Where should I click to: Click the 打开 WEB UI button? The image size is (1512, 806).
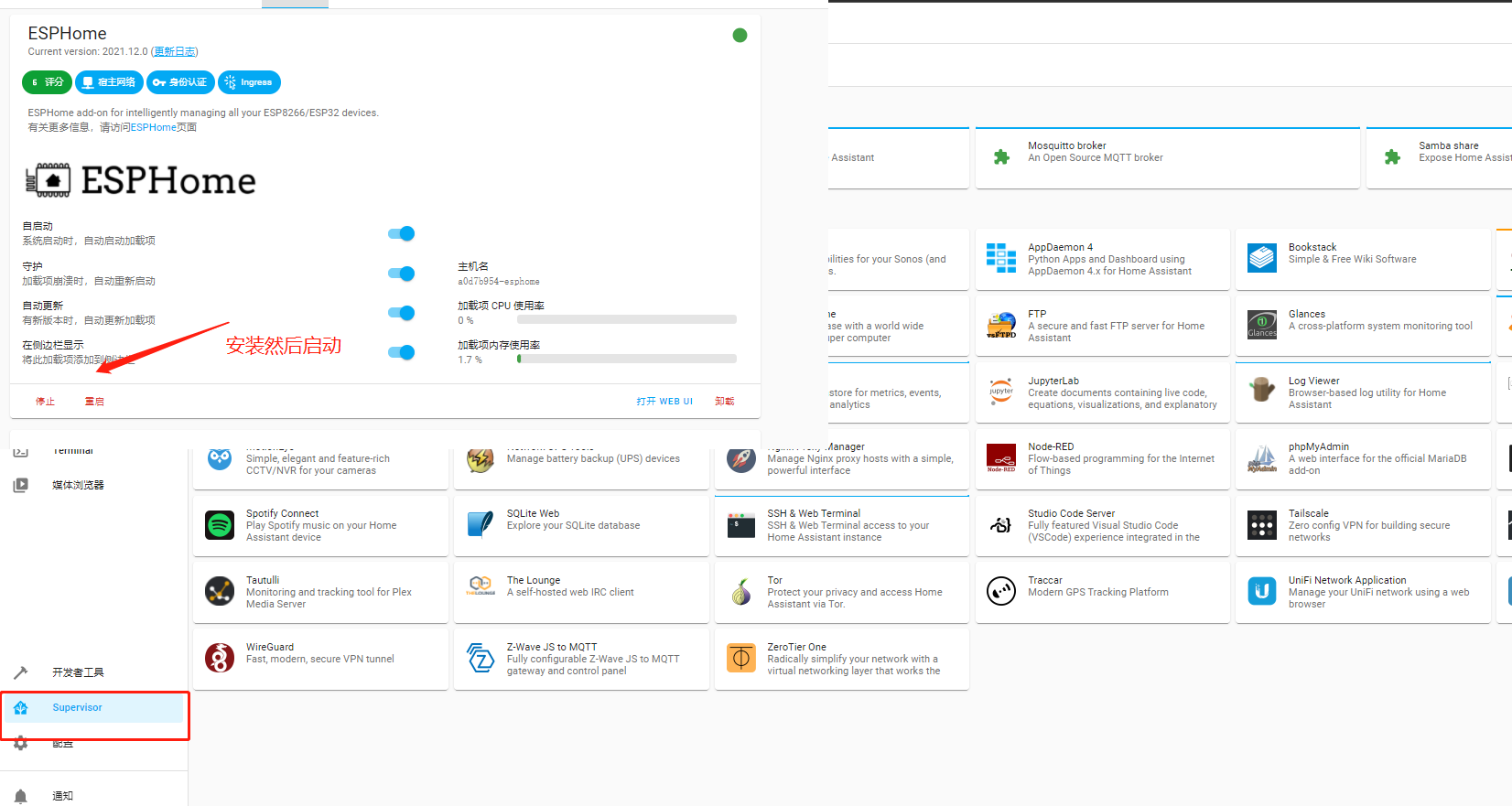coord(664,402)
